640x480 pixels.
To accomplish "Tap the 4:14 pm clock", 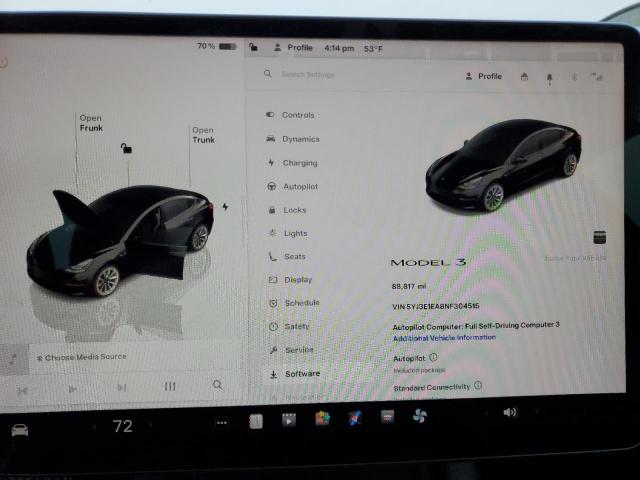I will (x=339, y=48).
